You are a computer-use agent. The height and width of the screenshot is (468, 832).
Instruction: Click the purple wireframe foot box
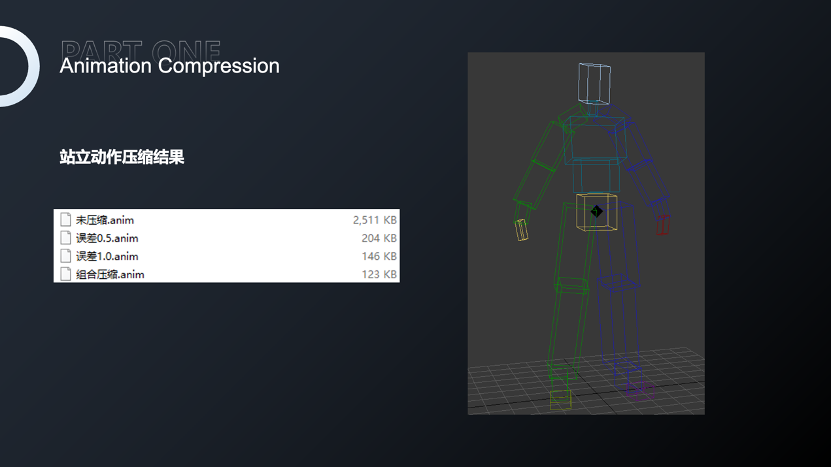(640, 391)
